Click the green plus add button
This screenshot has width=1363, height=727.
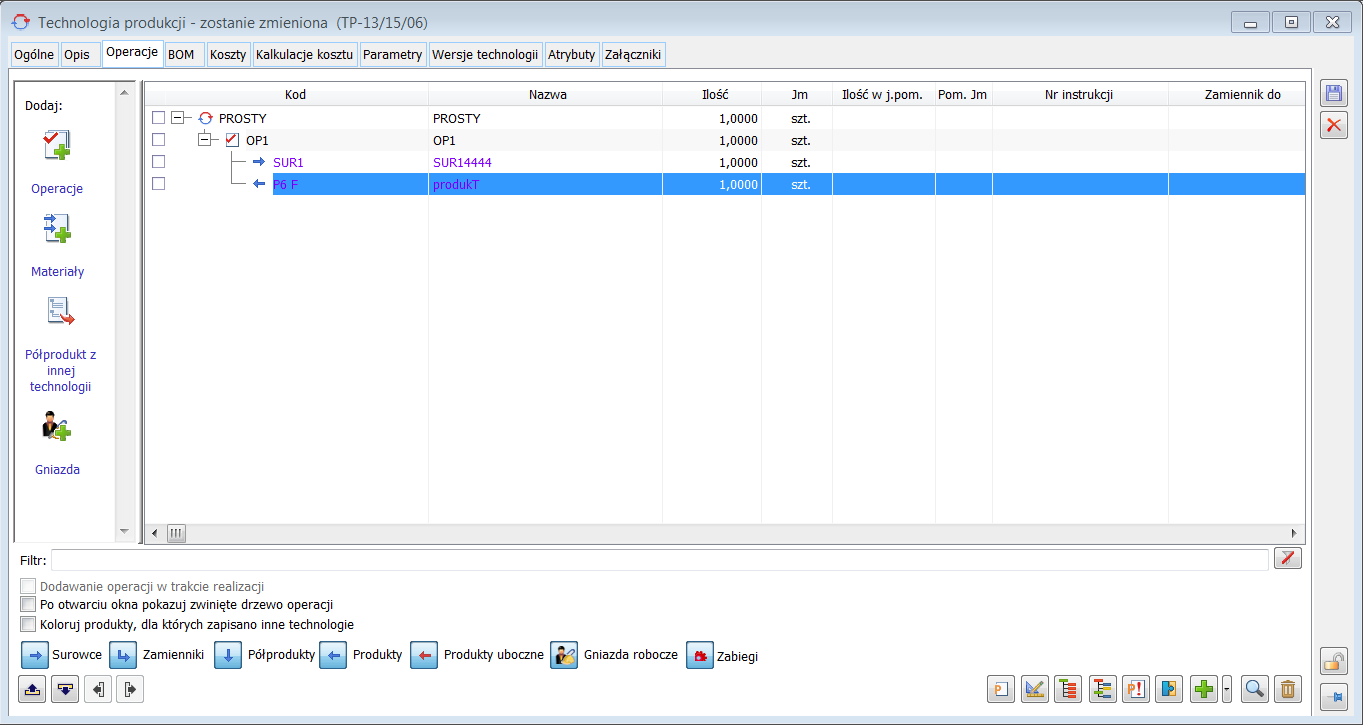[x=1204, y=689]
